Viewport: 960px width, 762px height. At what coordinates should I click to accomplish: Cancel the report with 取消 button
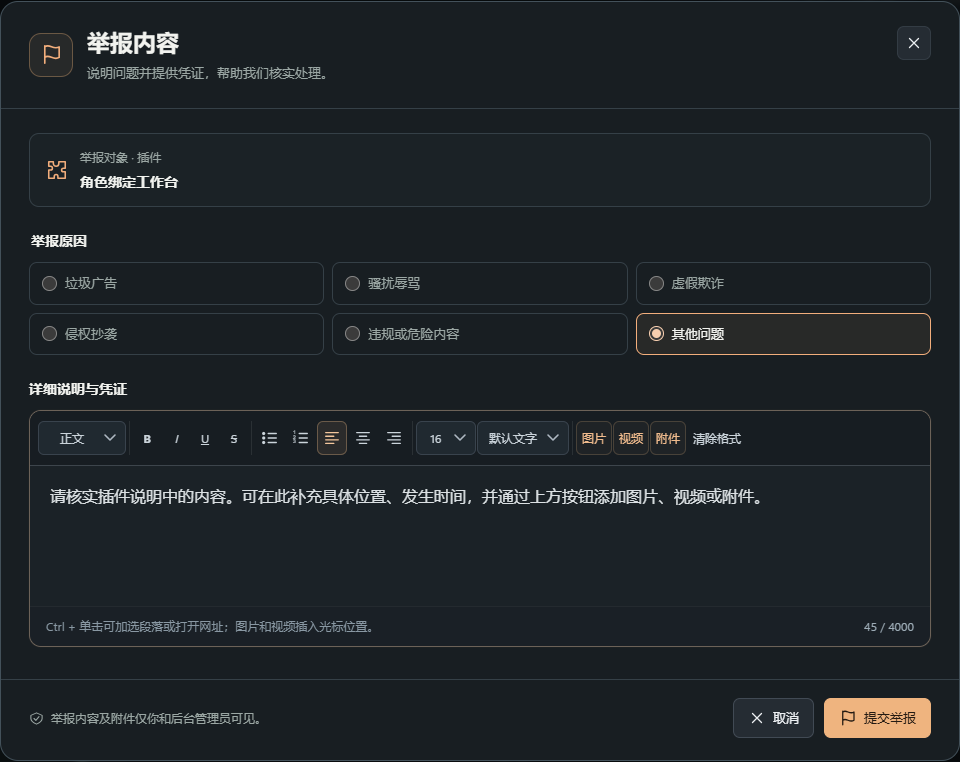pos(773,718)
